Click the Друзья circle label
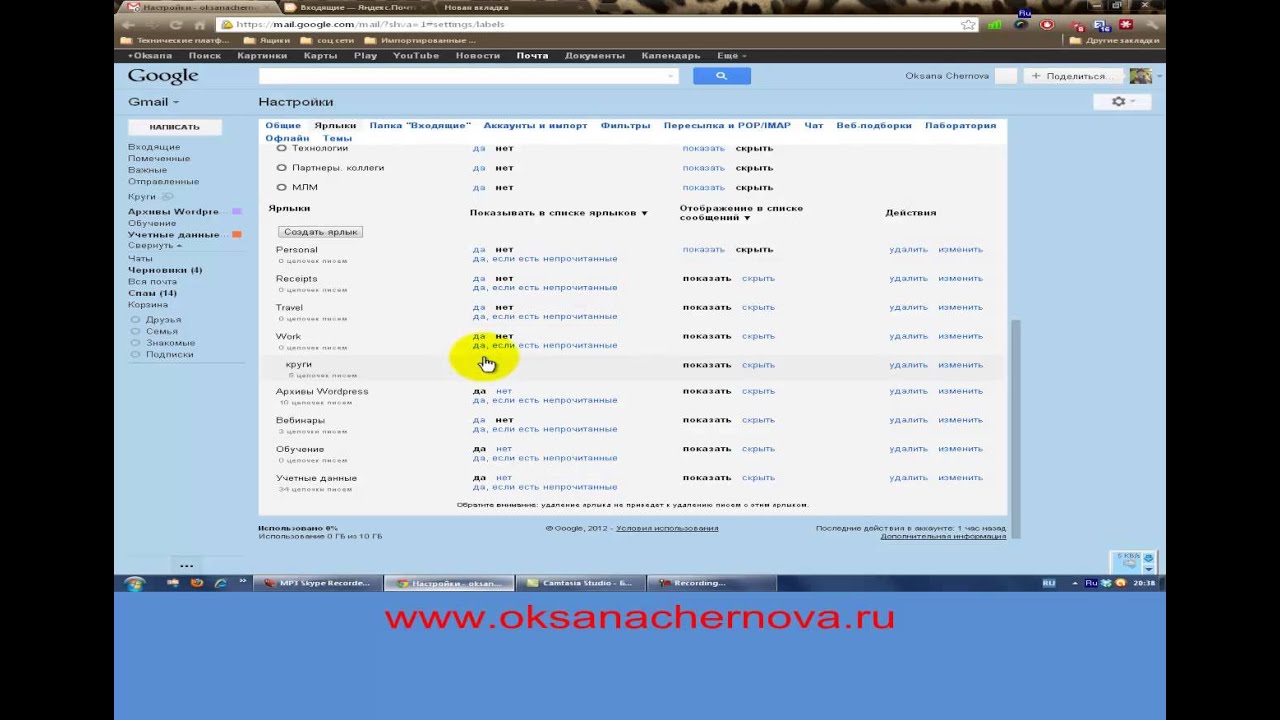 pyautogui.click(x=163, y=320)
